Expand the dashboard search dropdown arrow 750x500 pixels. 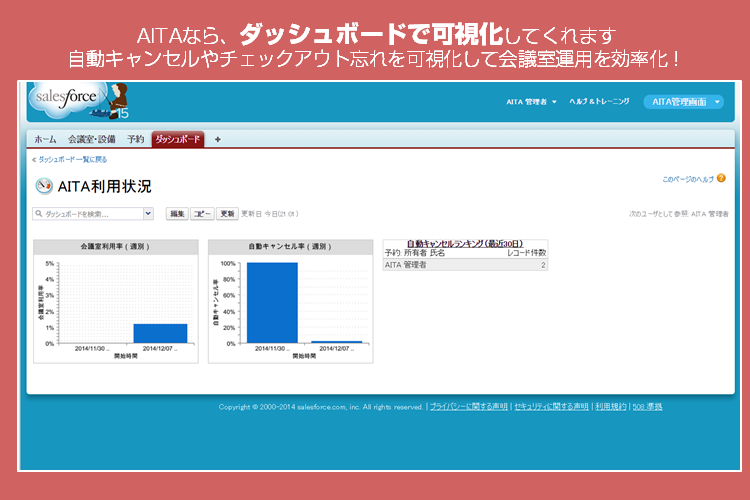coord(148,213)
